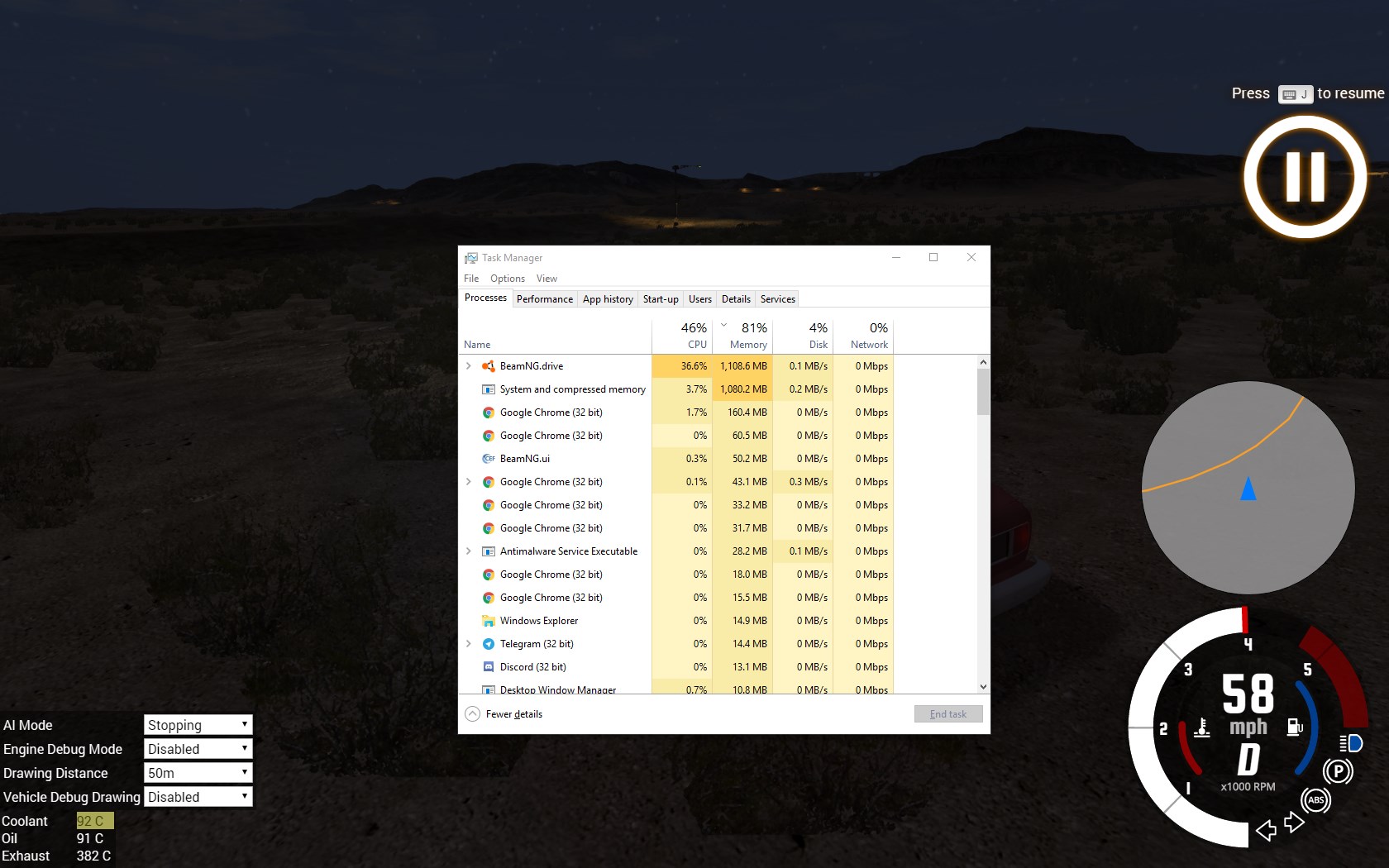Click the engine temperature gauge icon
The width and height of the screenshot is (1389, 868).
1203,727
